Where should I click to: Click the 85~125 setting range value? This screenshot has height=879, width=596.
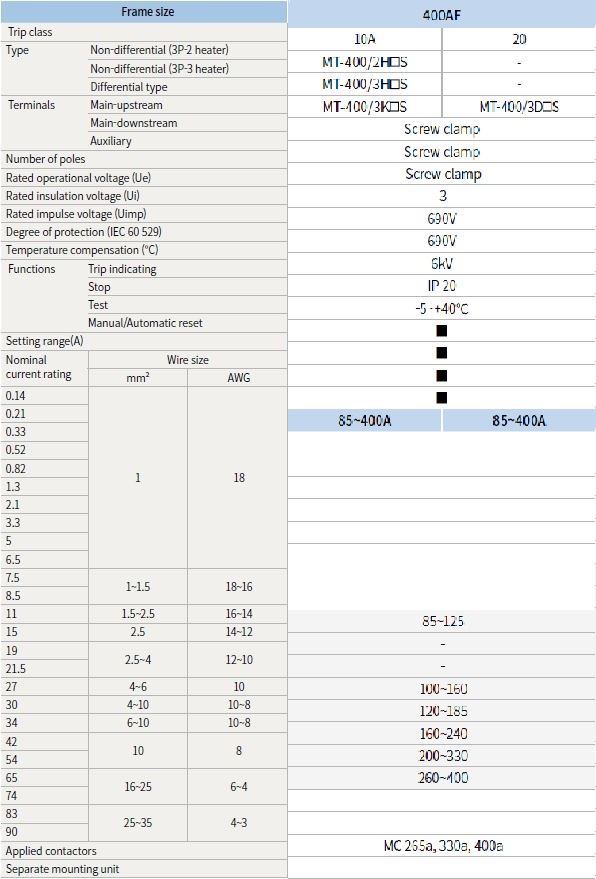(443, 621)
